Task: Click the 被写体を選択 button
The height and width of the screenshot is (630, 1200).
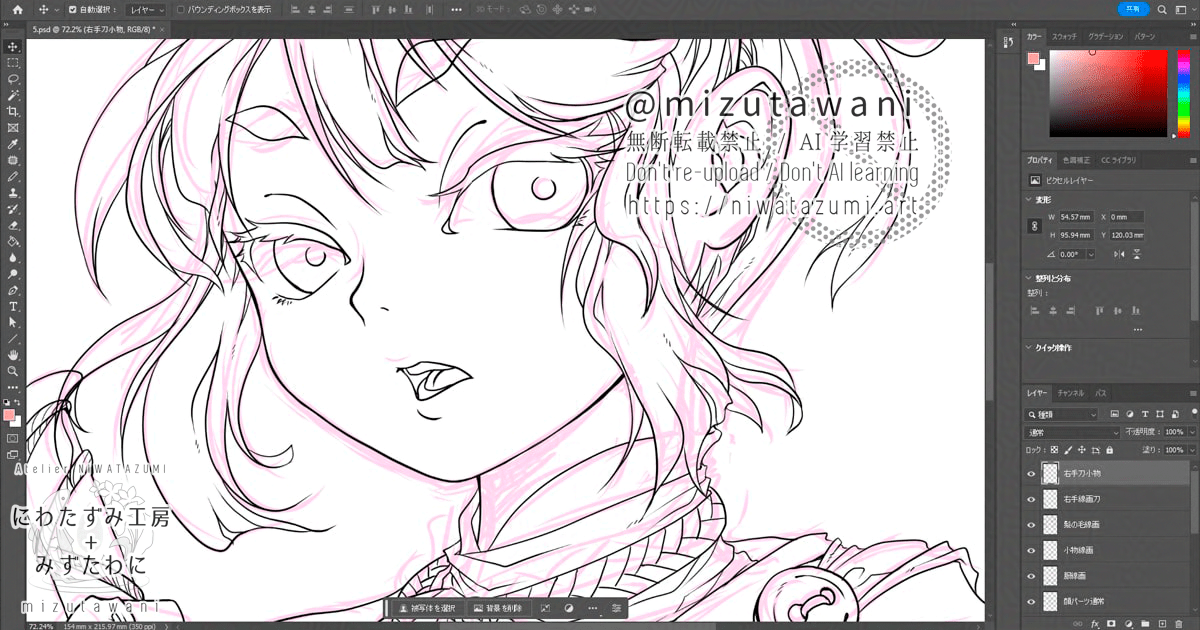Action: pyautogui.click(x=426, y=608)
